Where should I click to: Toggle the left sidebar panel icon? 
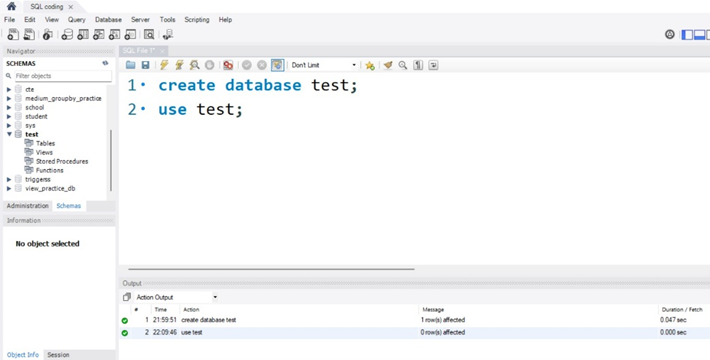tap(687, 34)
